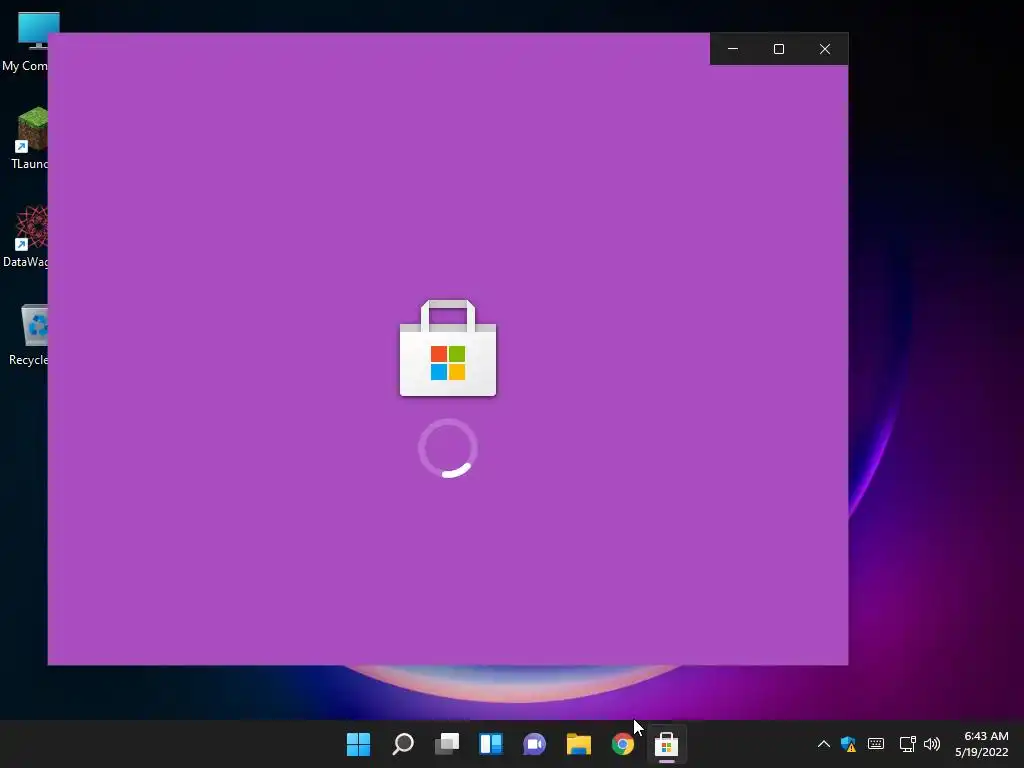Select My Computer desktop icon
This screenshot has width=1024, height=768.
pyautogui.click(x=25, y=42)
